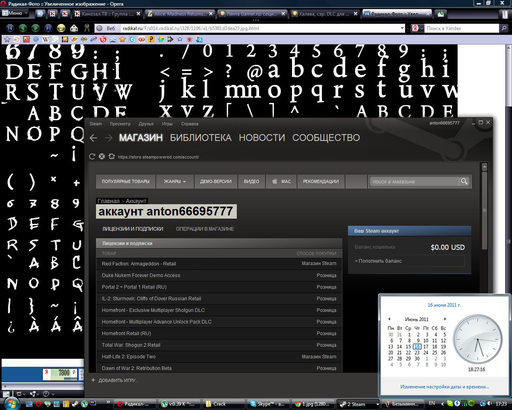512x410 pixels.
Task: Switch to the Alice: Madness Returns tab
Action: tap(180, 14)
